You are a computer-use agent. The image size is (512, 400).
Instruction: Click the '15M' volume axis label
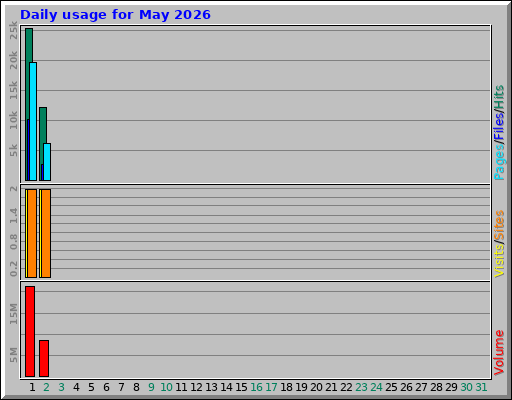point(13,314)
